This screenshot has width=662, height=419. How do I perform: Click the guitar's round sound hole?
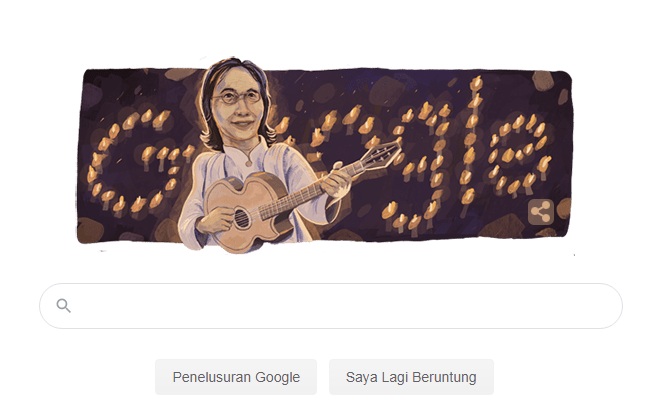coord(242,218)
